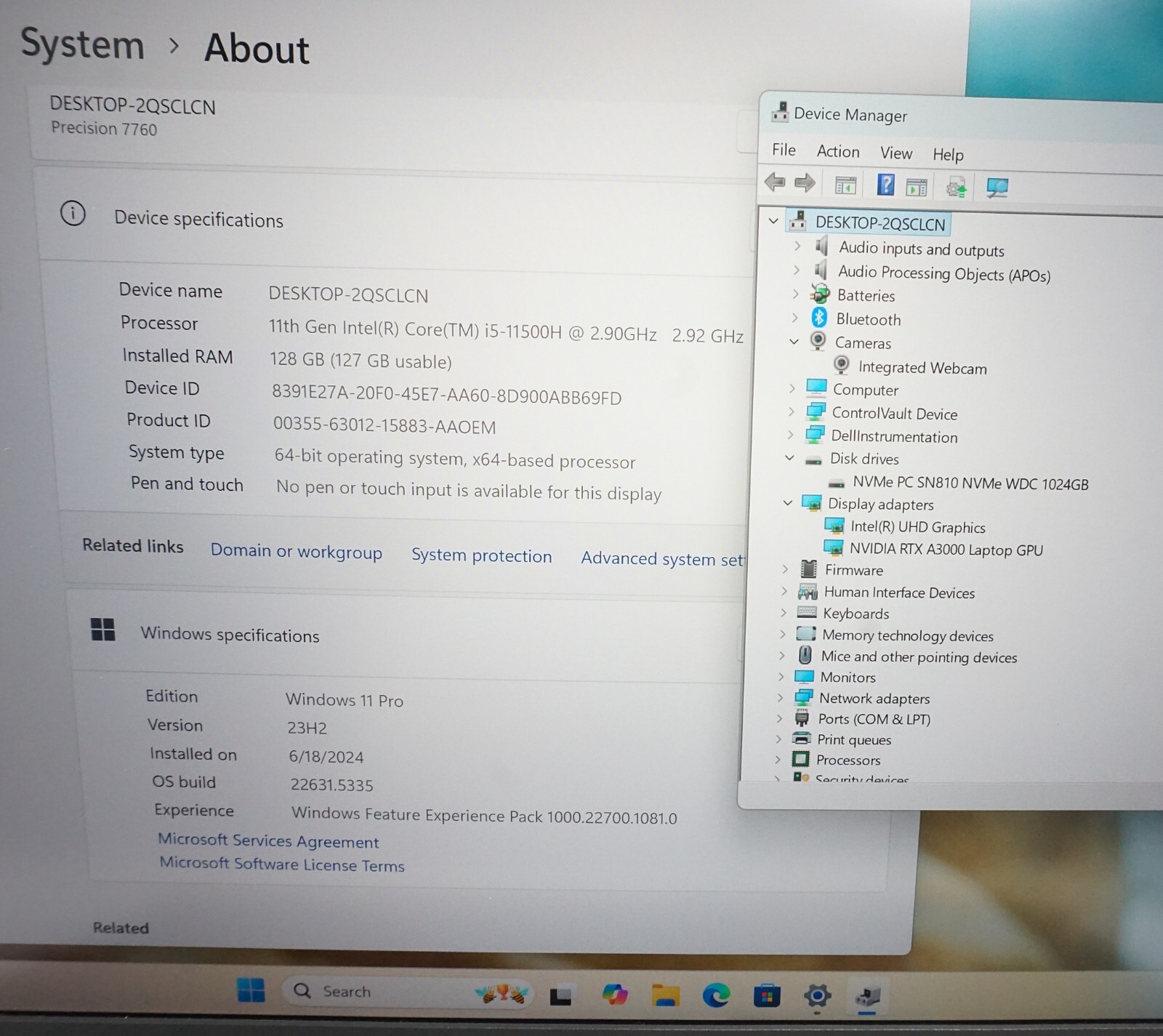Click the Keyboards category icon
This screenshot has width=1163, height=1036.
pyautogui.click(x=807, y=612)
